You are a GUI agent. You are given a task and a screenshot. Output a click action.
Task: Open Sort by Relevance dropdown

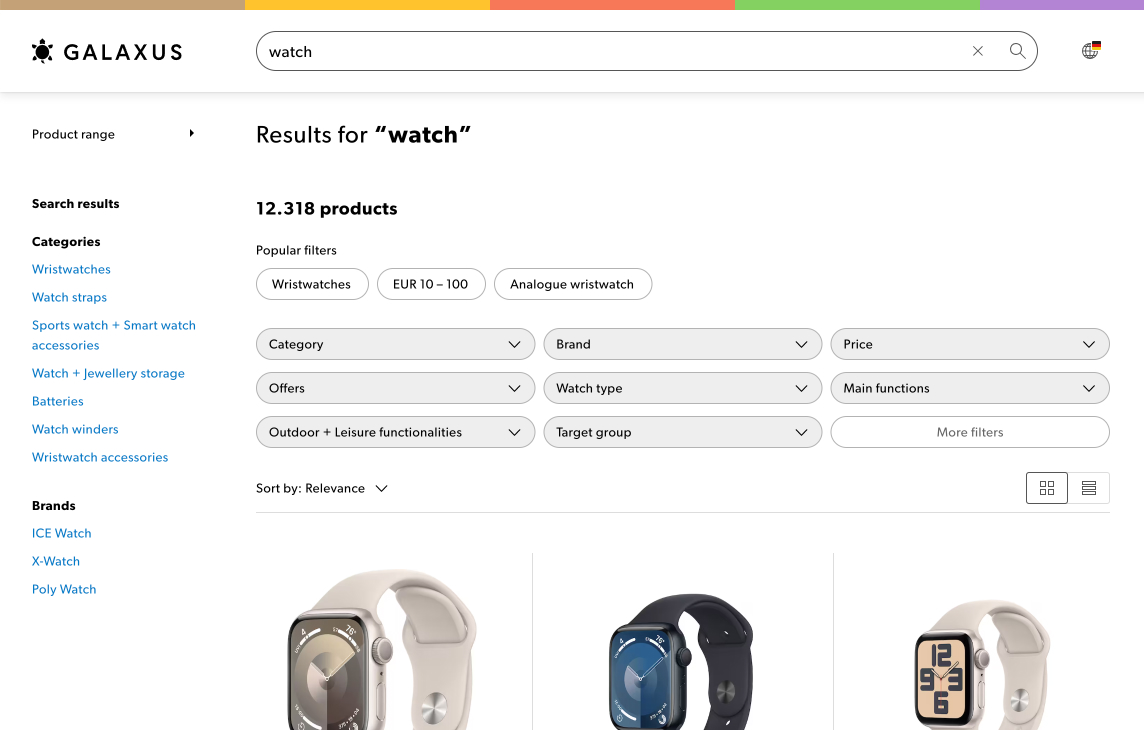[322, 489]
